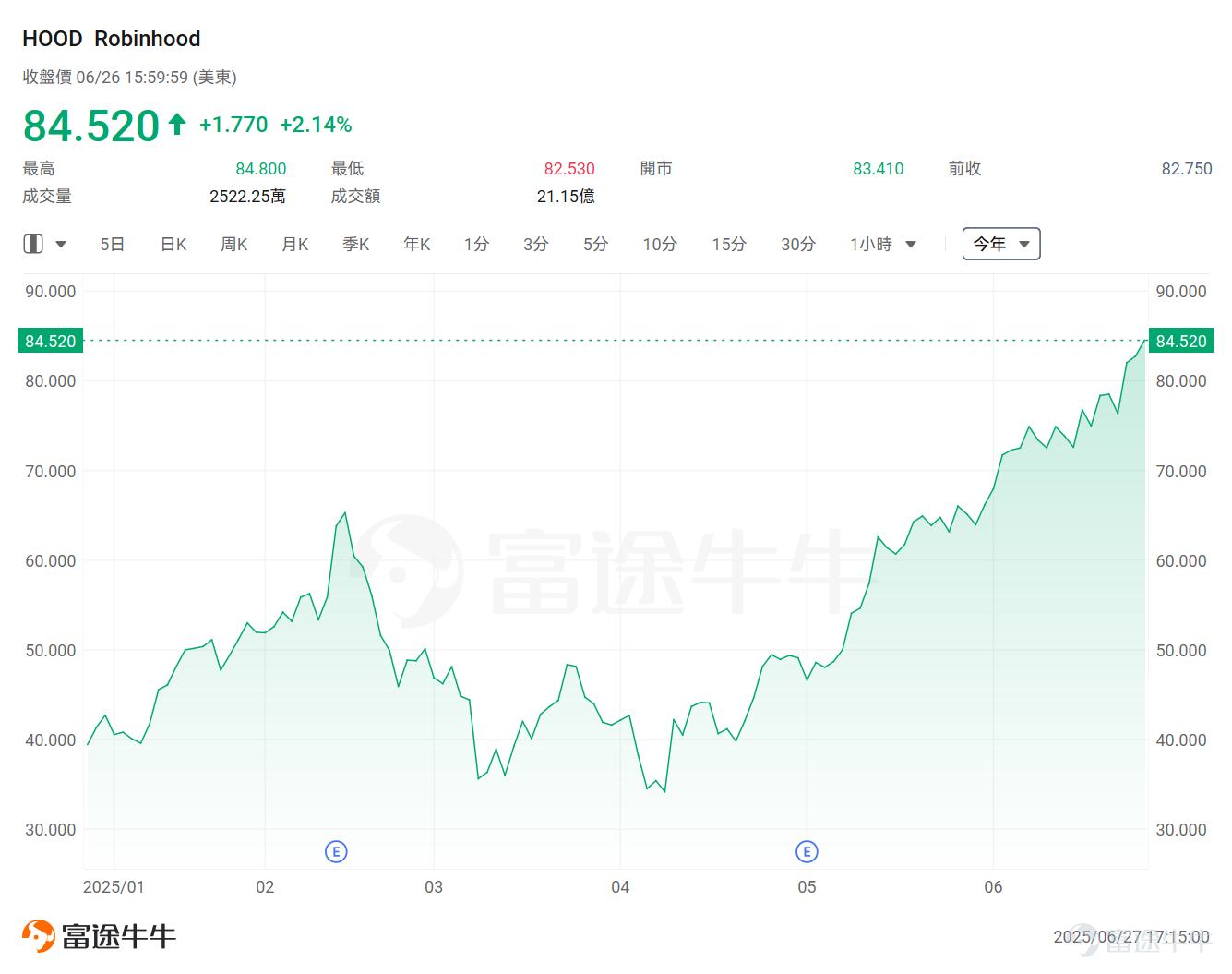
Task: Click the 成交量 value 2522.25萬
Action: 247,196
